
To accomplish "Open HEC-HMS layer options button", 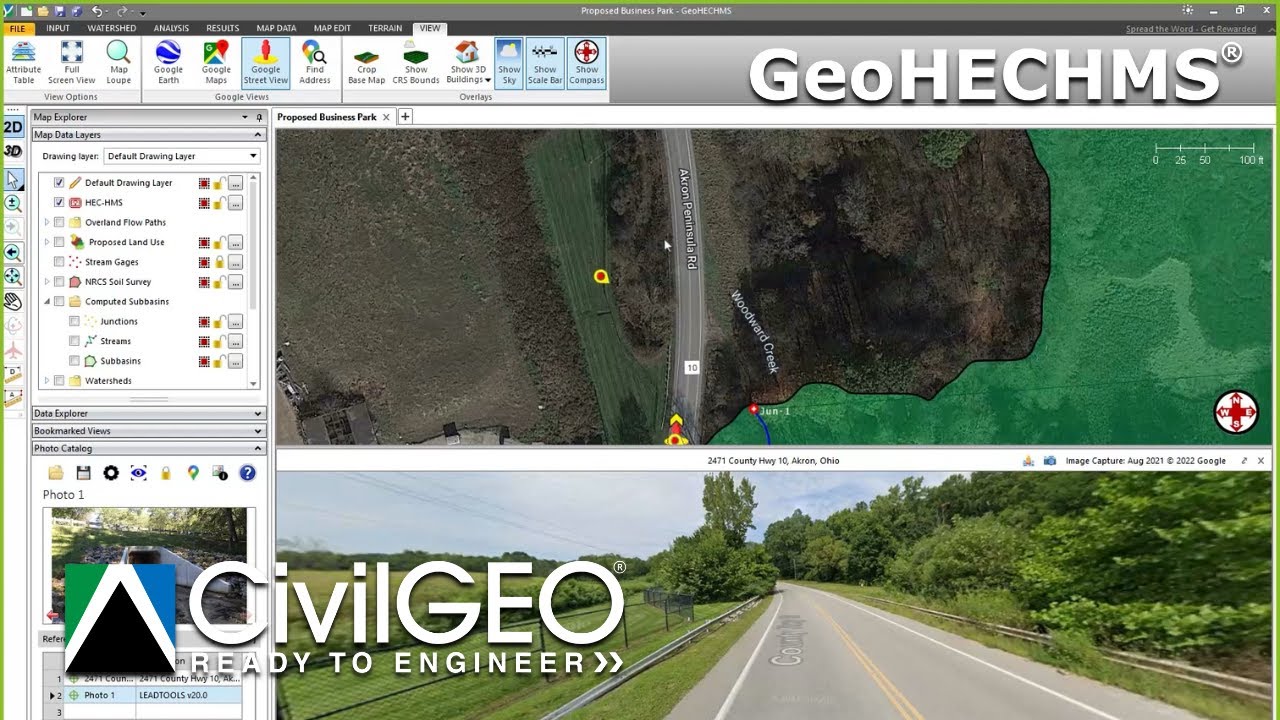I will 235,203.
